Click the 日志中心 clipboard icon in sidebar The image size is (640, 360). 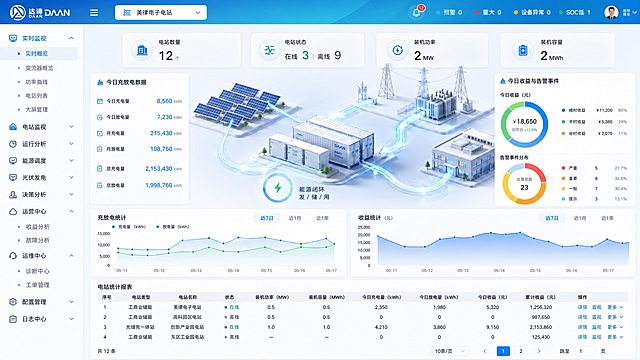(x=13, y=319)
